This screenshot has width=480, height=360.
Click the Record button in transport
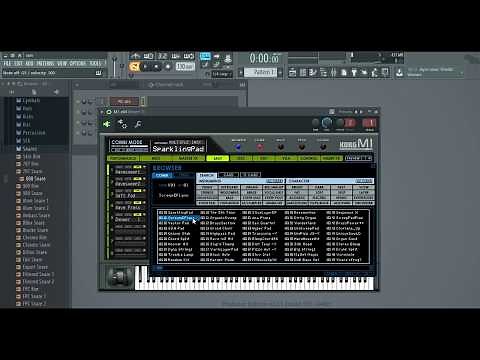pyautogui.click(x=168, y=67)
